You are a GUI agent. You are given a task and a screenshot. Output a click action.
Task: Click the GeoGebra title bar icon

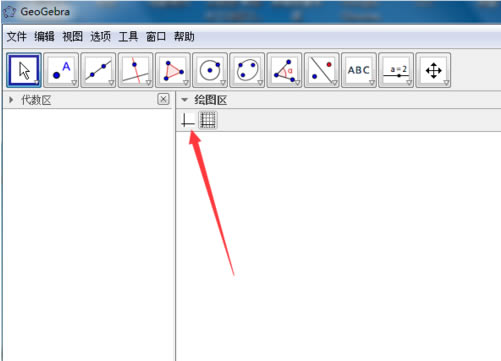[x=9, y=12]
